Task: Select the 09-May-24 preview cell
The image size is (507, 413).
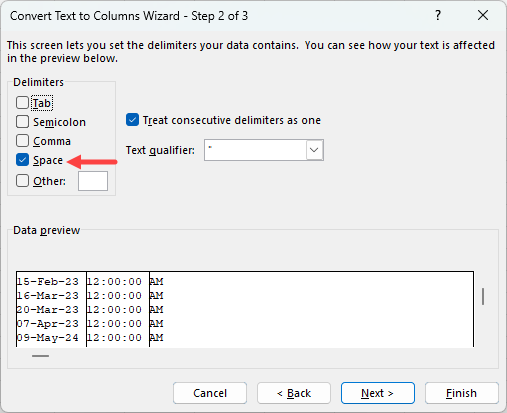Action: tap(48, 338)
